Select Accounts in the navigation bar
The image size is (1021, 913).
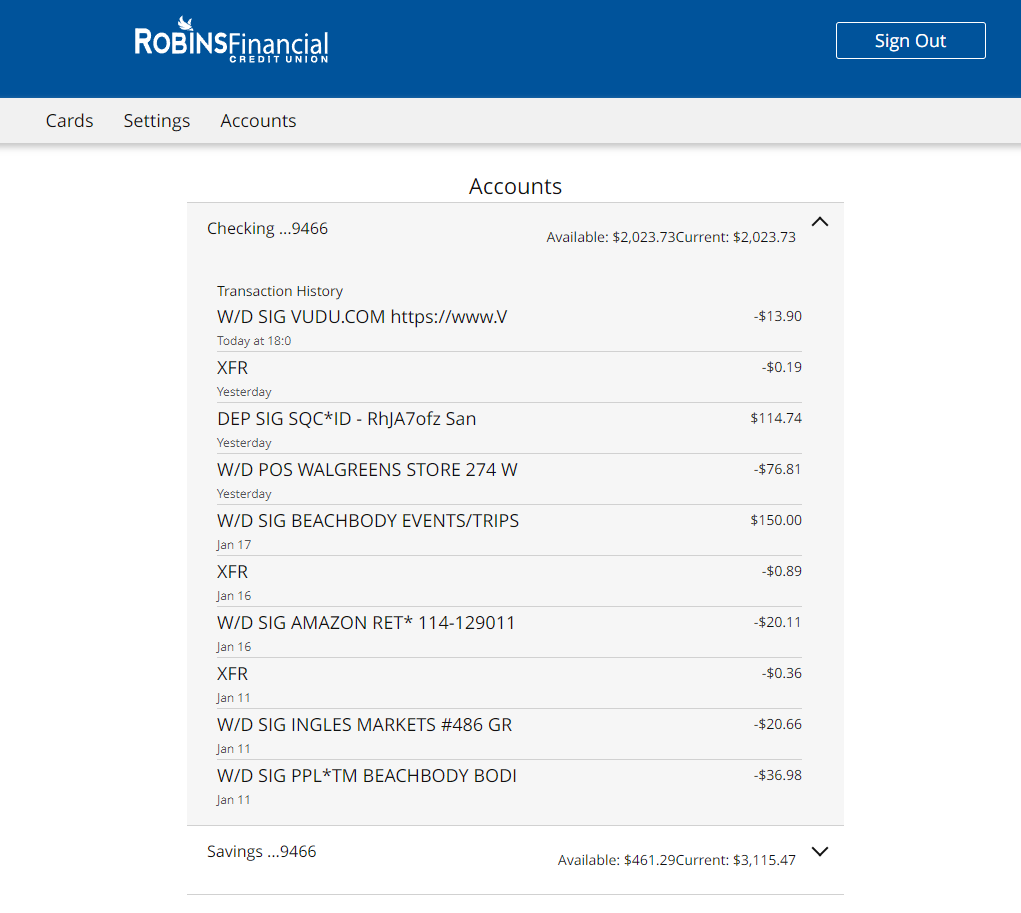pos(259,120)
